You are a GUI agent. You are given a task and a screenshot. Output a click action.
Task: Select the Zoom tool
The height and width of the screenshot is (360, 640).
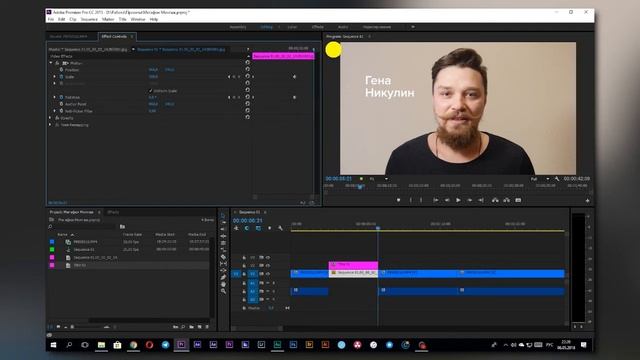pyautogui.click(x=223, y=291)
